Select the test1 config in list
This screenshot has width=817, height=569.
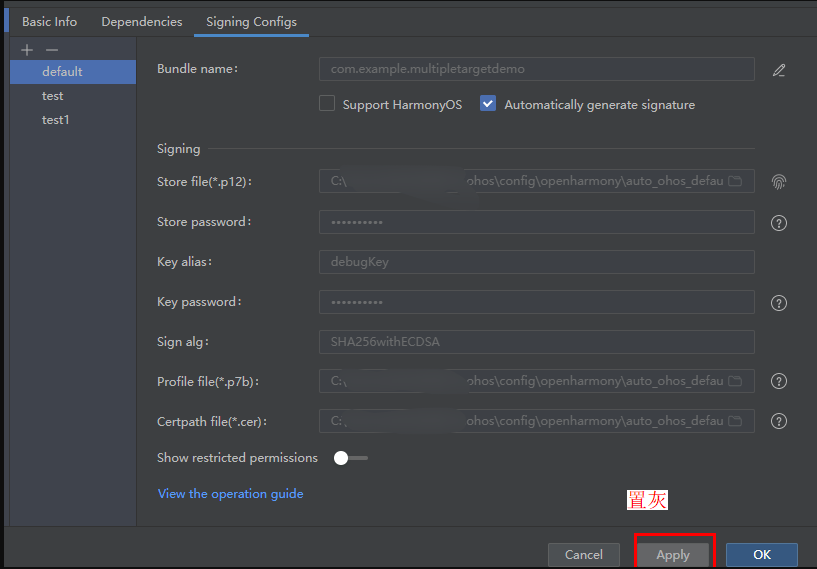[x=73, y=120]
